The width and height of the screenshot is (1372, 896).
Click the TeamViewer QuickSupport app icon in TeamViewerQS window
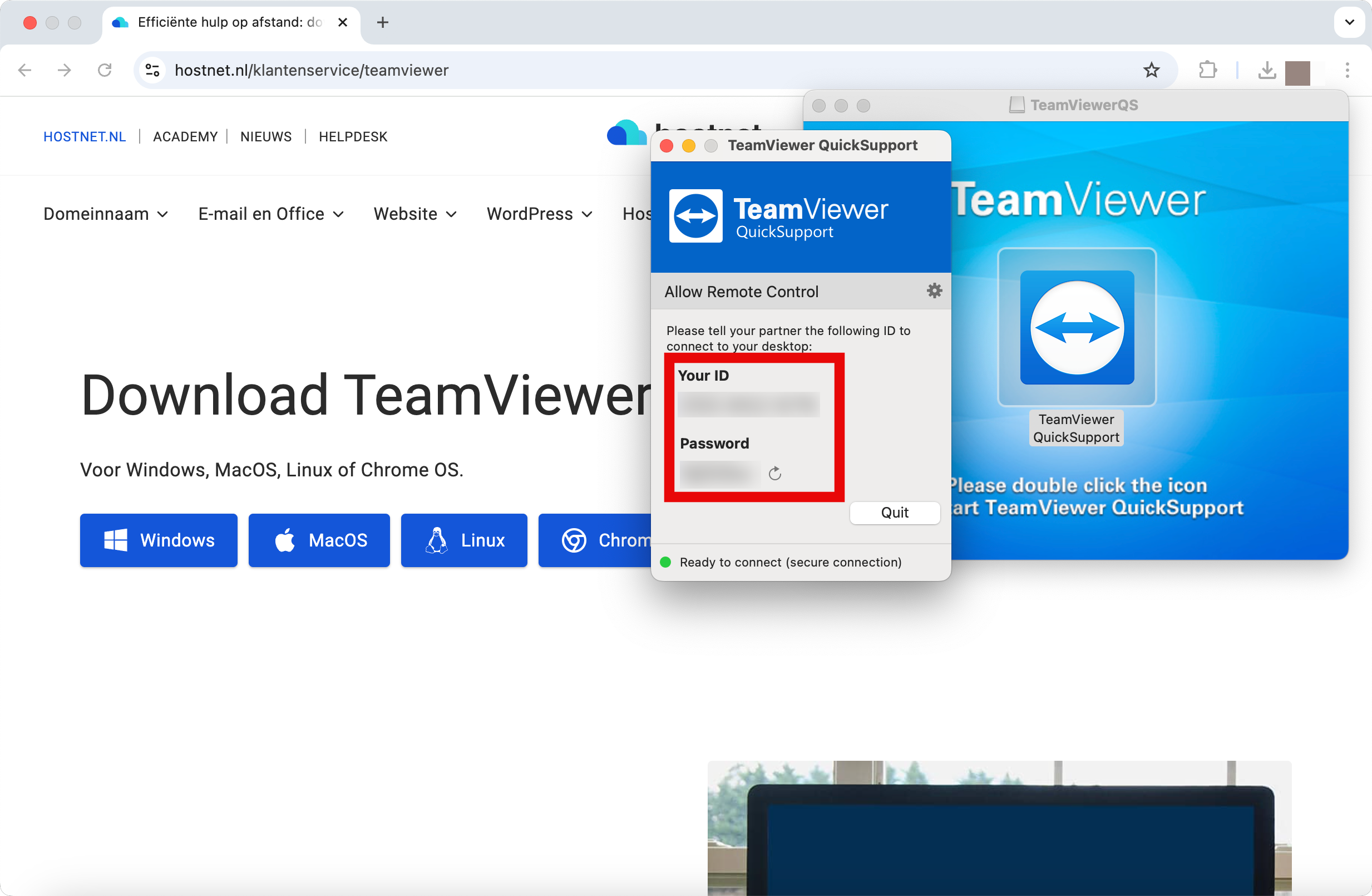tap(1077, 327)
